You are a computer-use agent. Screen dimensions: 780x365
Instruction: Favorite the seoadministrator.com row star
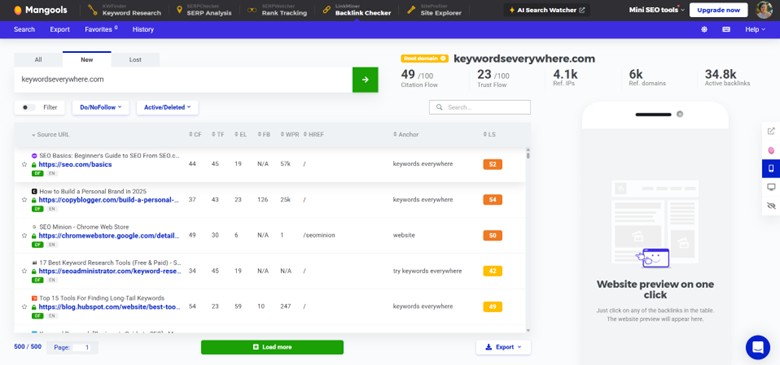24,272
